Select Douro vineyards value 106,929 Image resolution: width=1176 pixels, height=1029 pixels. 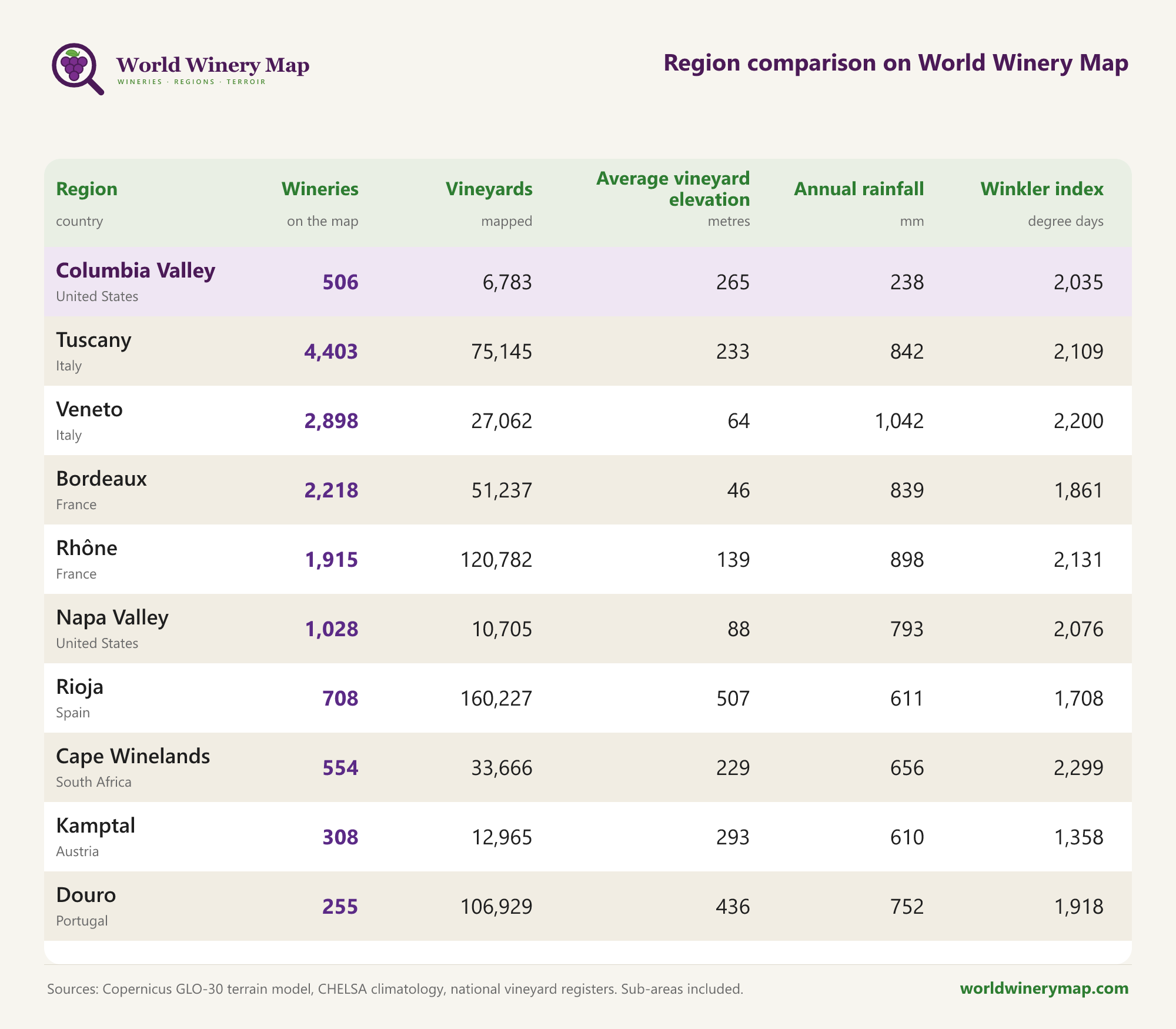point(496,907)
